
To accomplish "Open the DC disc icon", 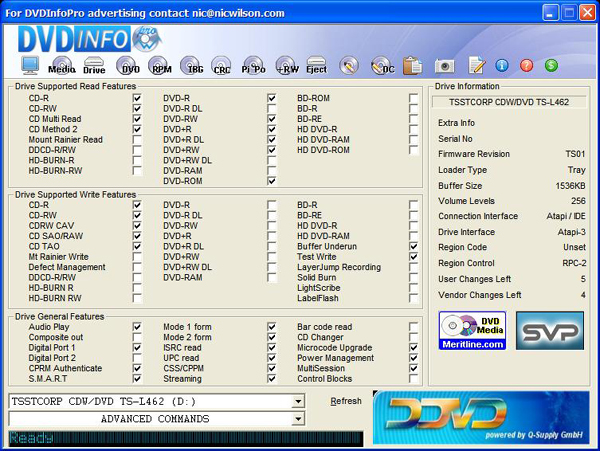I will pyautogui.click(x=382, y=65).
